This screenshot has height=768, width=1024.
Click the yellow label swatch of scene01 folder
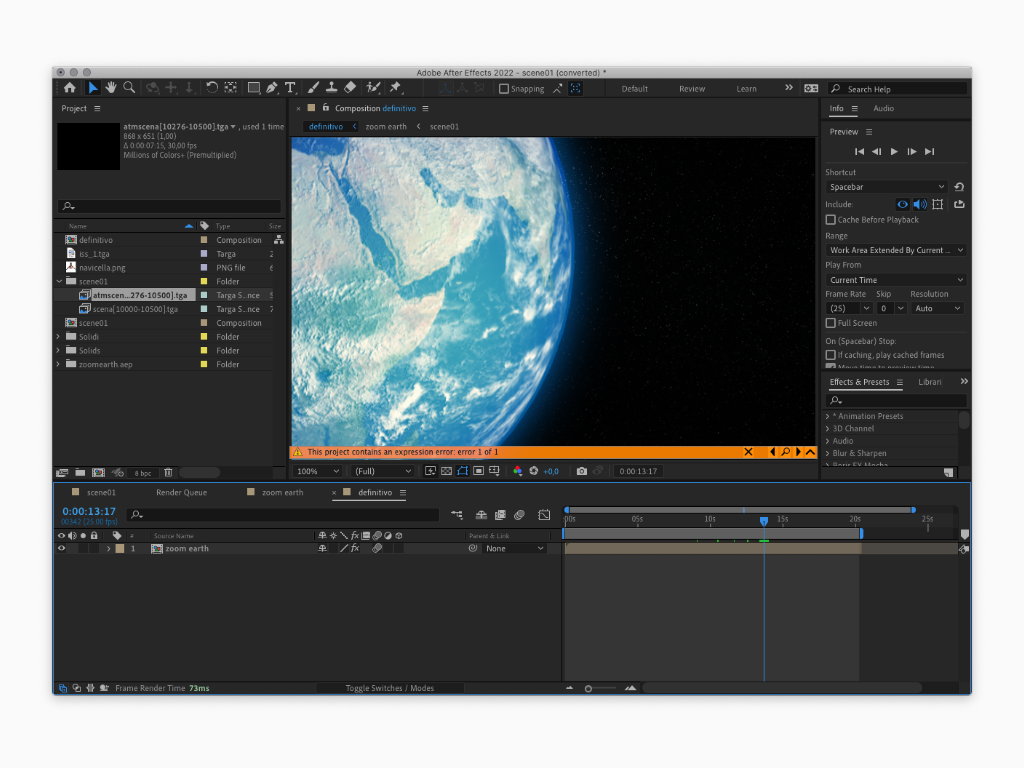pyautogui.click(x=204, y=281)
